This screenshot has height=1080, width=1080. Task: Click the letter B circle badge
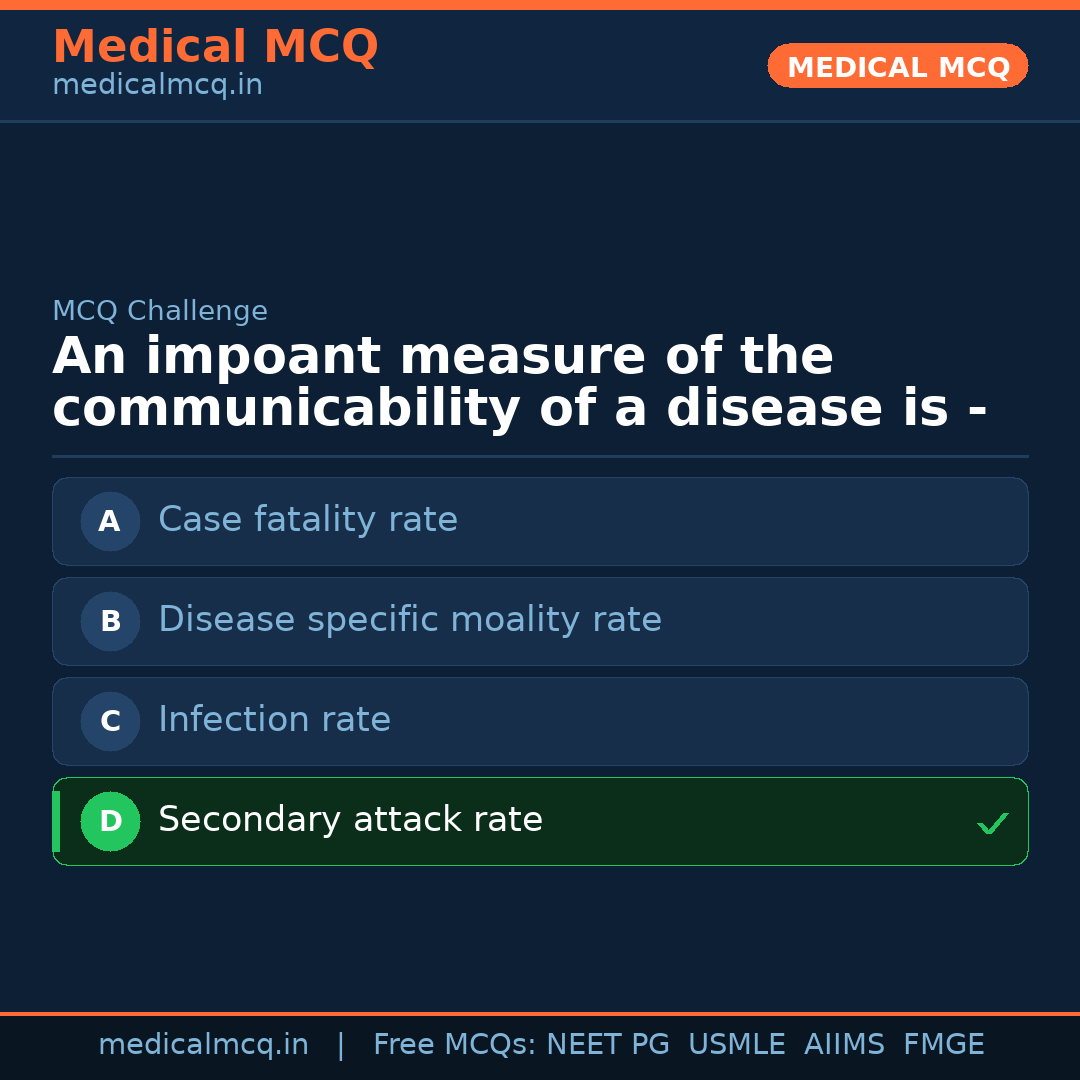[110, 621]
